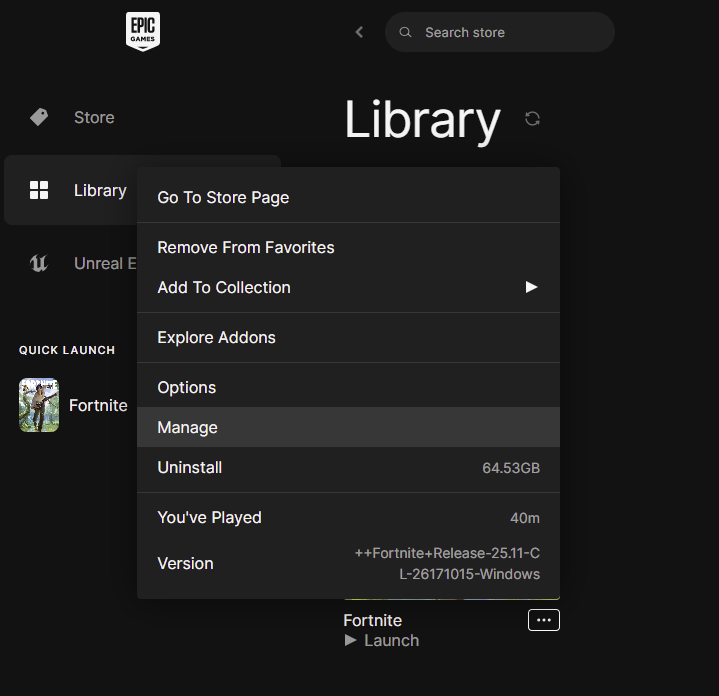Click the Store tag icon
This screenshot has height=696, width=719.
coord(39,117)
